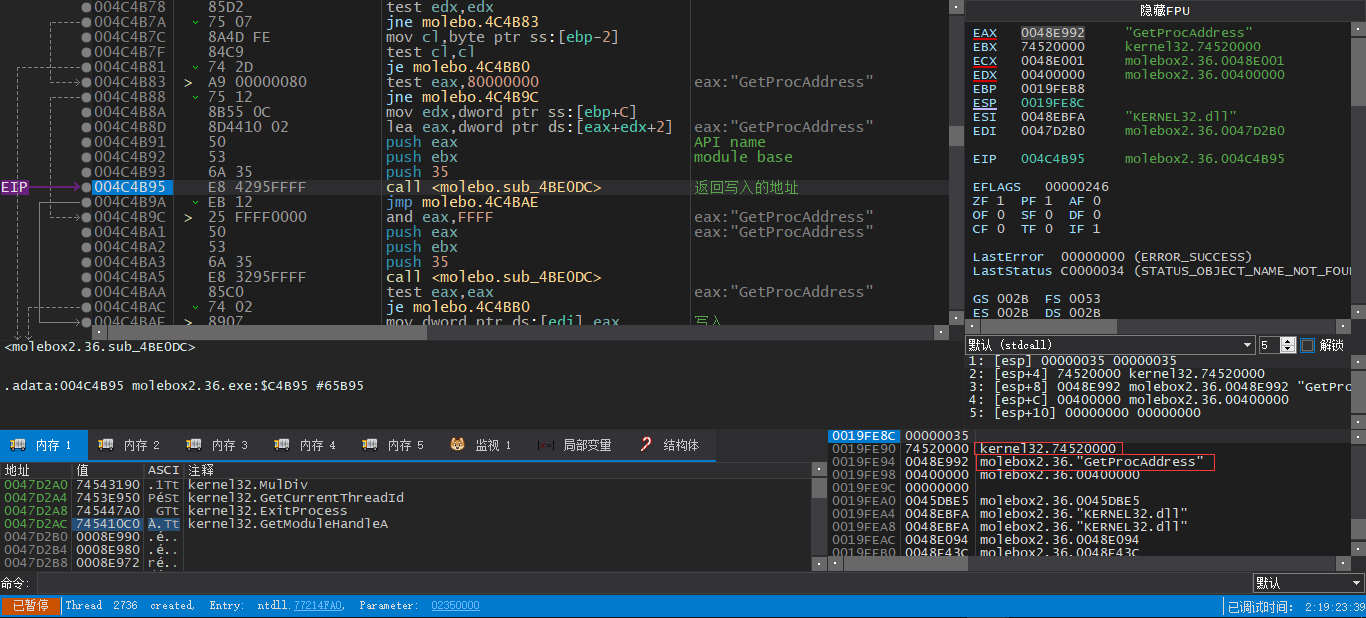Toggle breakpoint dot at address 004C4B95
The image size is (1366, 618).
pos(85,187)
